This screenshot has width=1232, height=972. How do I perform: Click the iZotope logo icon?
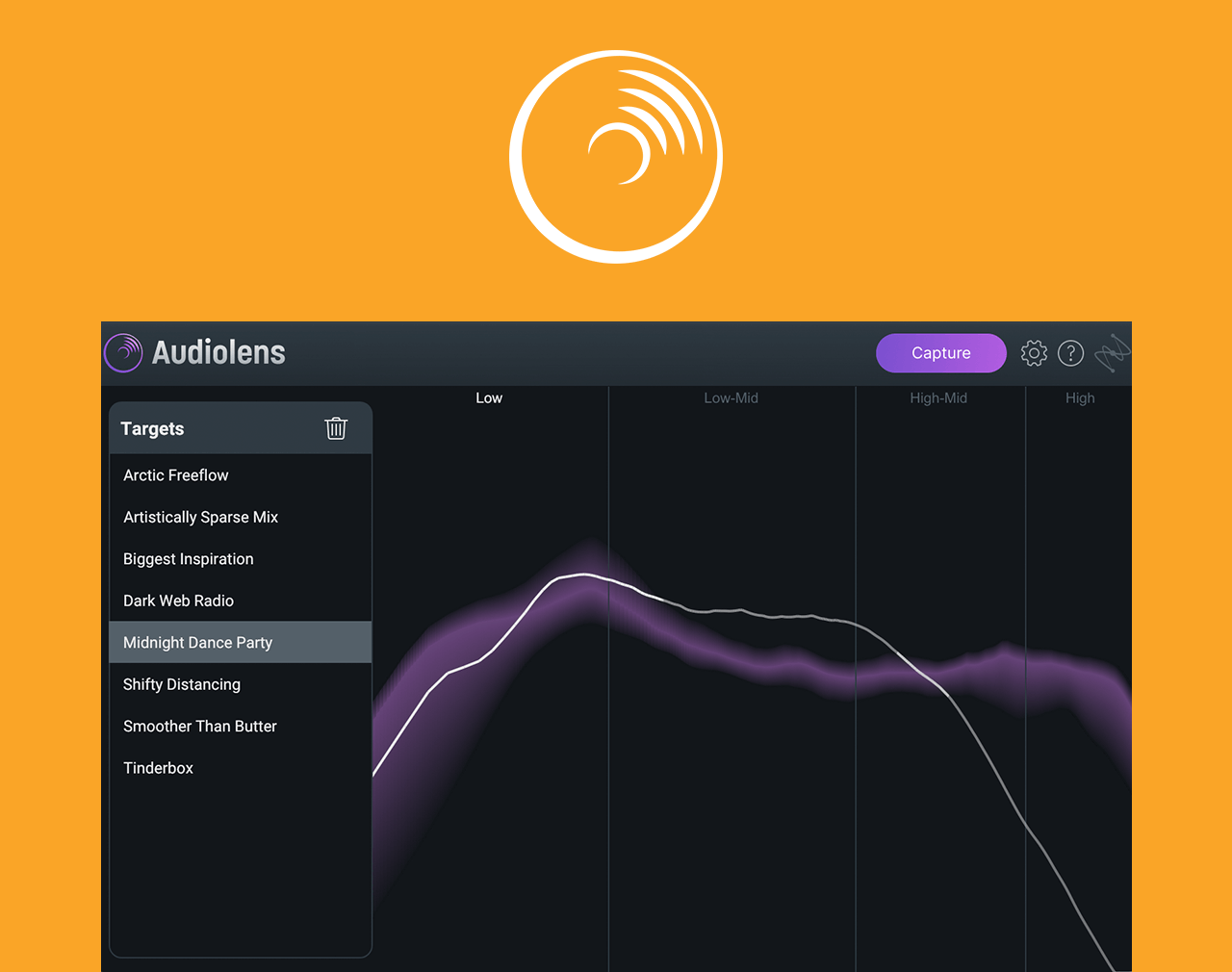[x=1113, y=353]
